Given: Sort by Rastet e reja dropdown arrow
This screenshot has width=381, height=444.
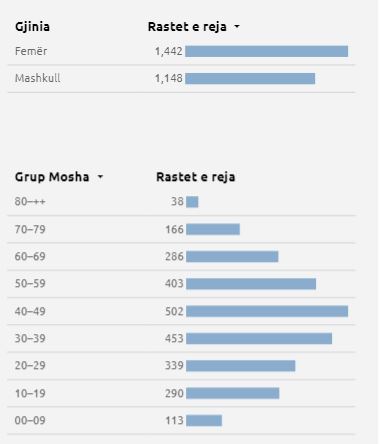Looking at the screenshot, I should (x=237, y=27).
